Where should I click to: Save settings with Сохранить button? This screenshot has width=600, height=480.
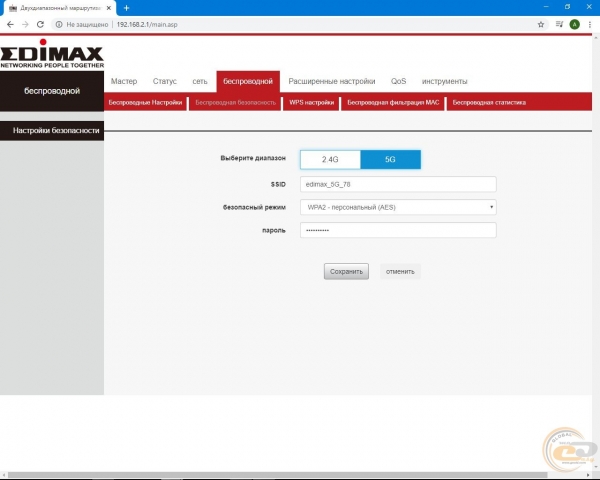point(346,271)
